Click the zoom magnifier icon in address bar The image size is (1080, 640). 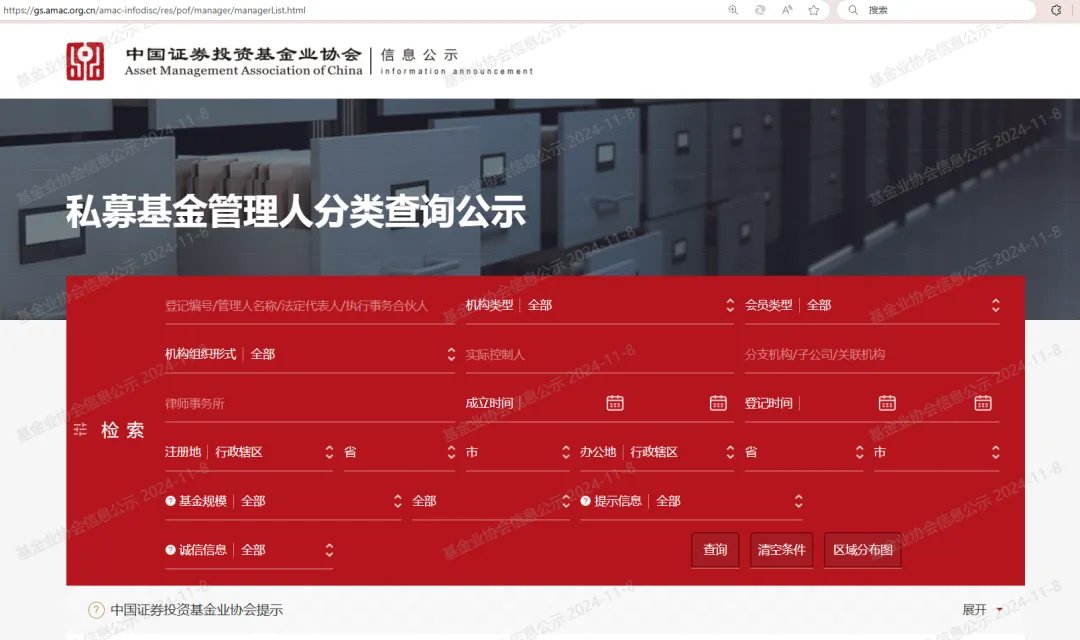(x=733, y=10)
